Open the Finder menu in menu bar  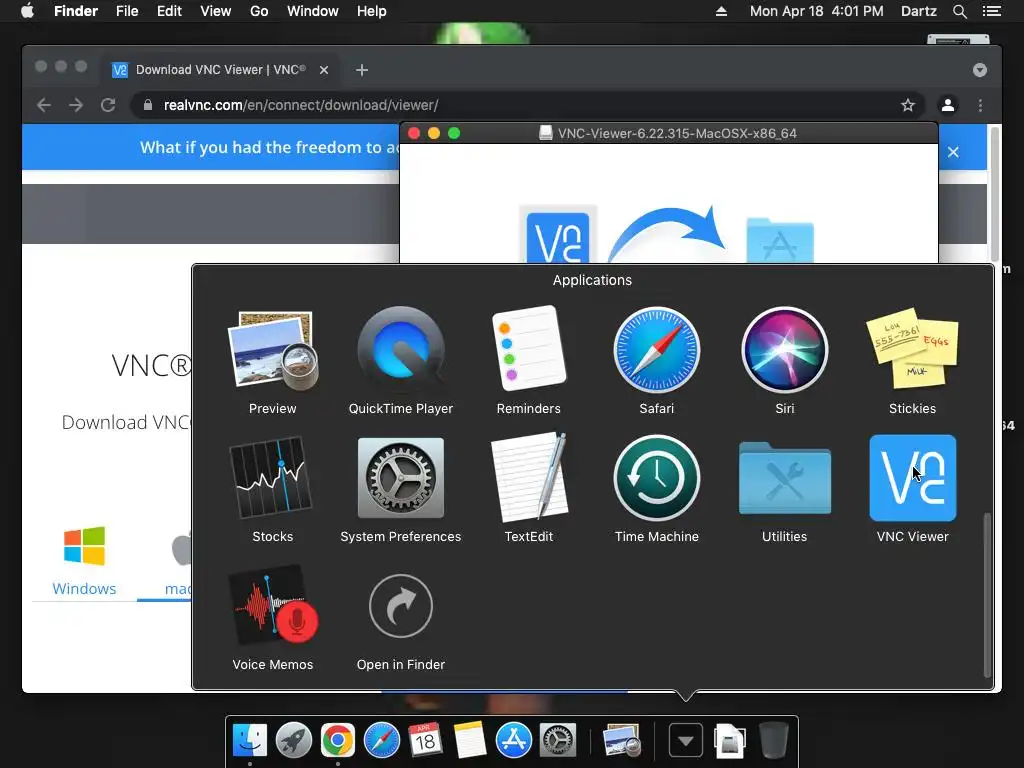76,11
